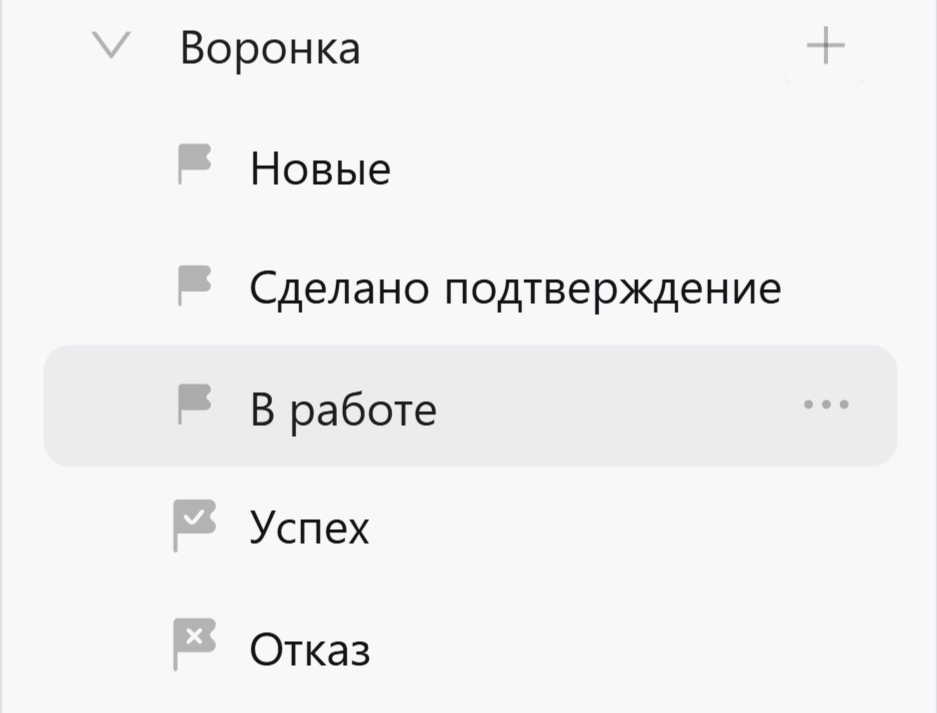
Task: Collapse the Воронка section chevron
Action: 111,47
